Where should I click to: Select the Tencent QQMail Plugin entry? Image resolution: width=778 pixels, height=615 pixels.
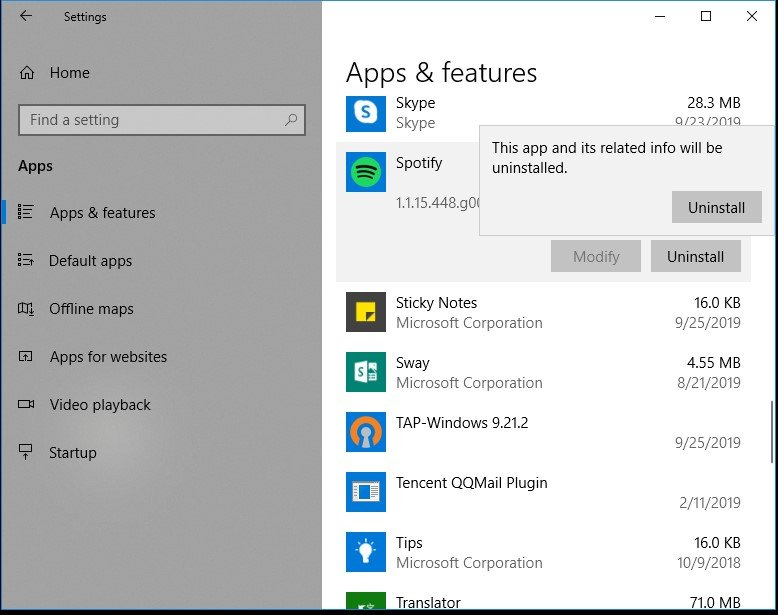[x=471, y=483]
